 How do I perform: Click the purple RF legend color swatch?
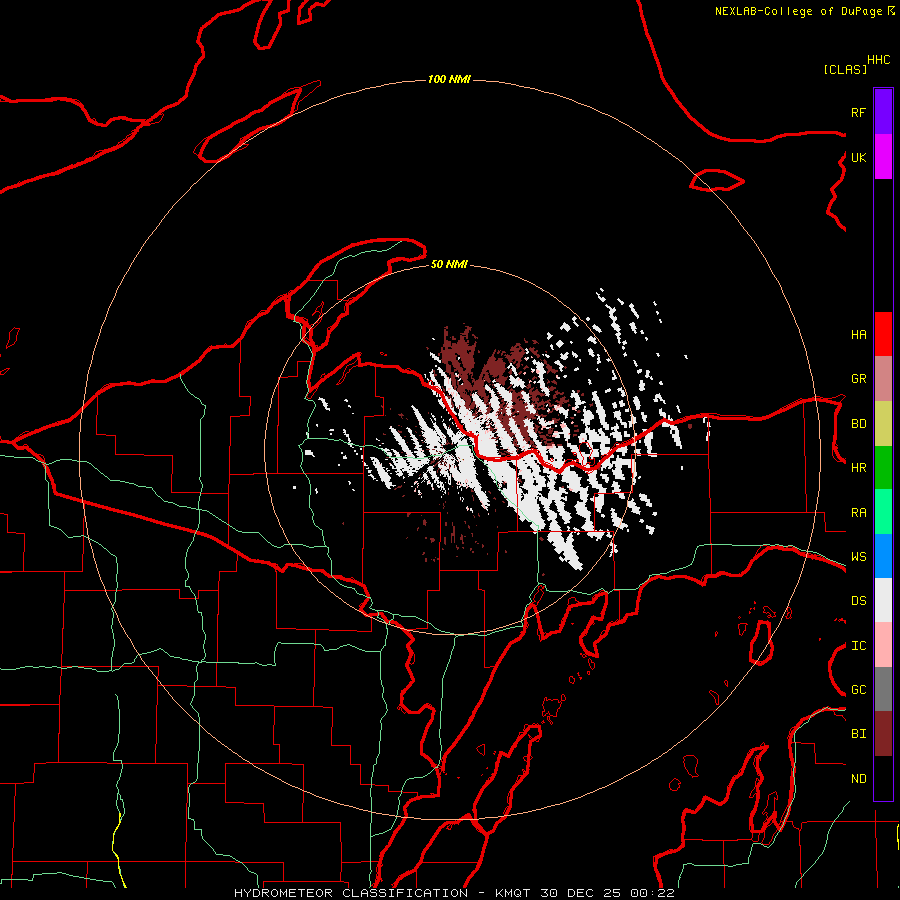tap(883, 112)
